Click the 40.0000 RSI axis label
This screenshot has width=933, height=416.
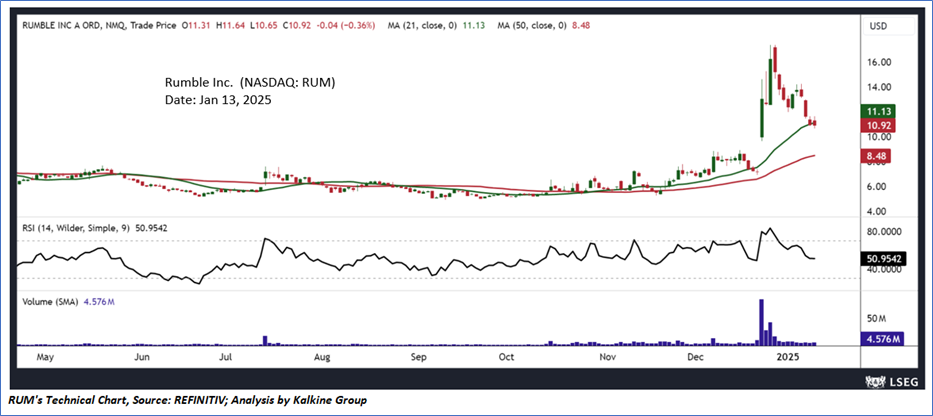[x=885, y=269]
